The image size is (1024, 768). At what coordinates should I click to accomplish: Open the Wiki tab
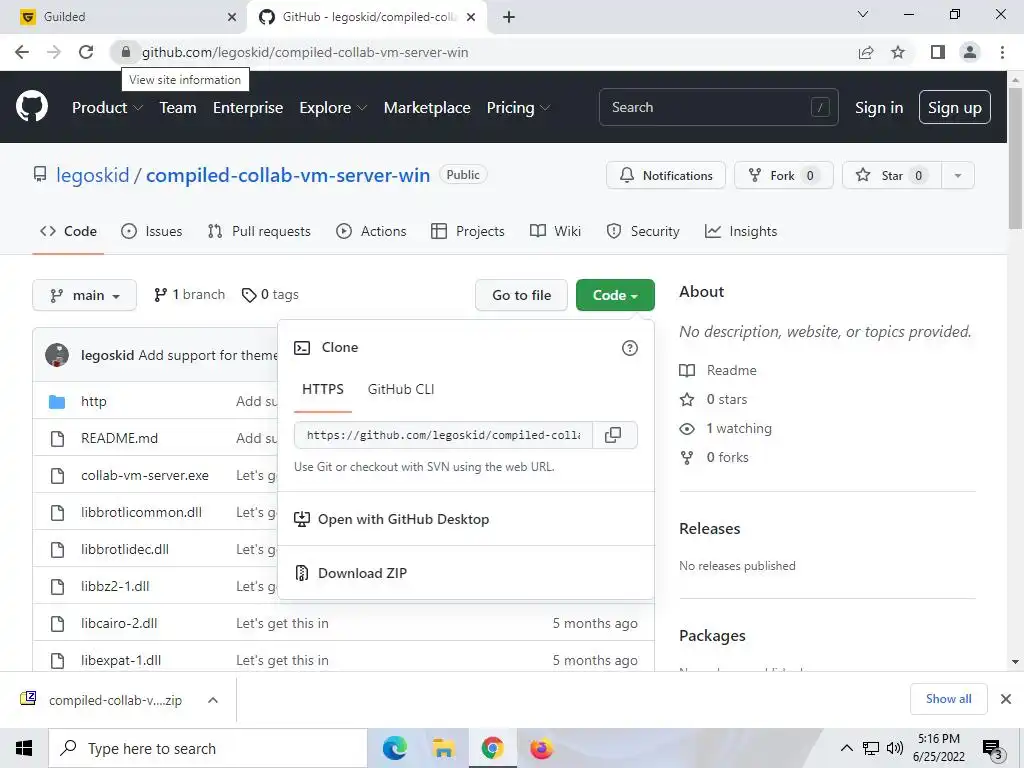click(555, 231)
